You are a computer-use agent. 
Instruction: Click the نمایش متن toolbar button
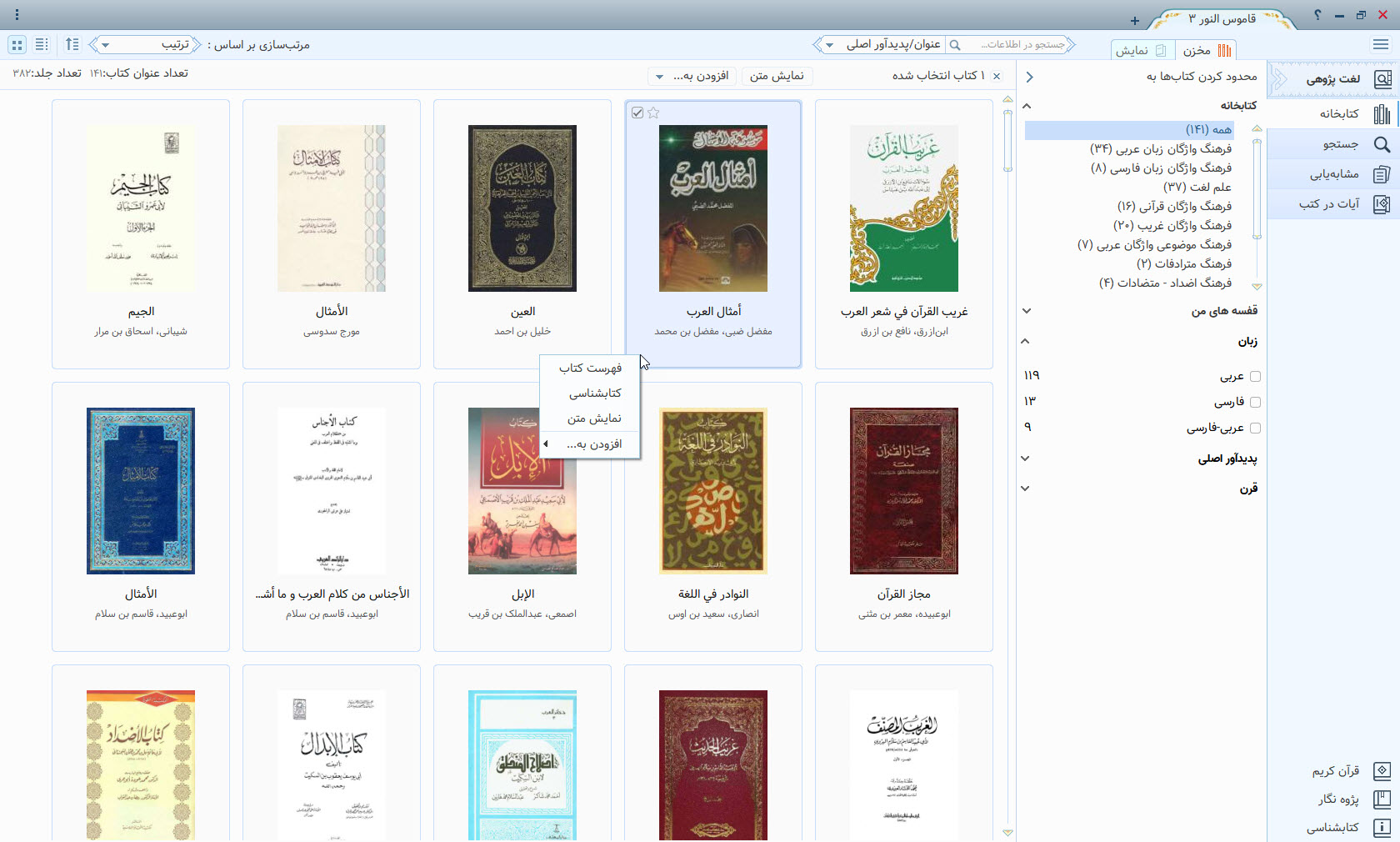[777, 76]
